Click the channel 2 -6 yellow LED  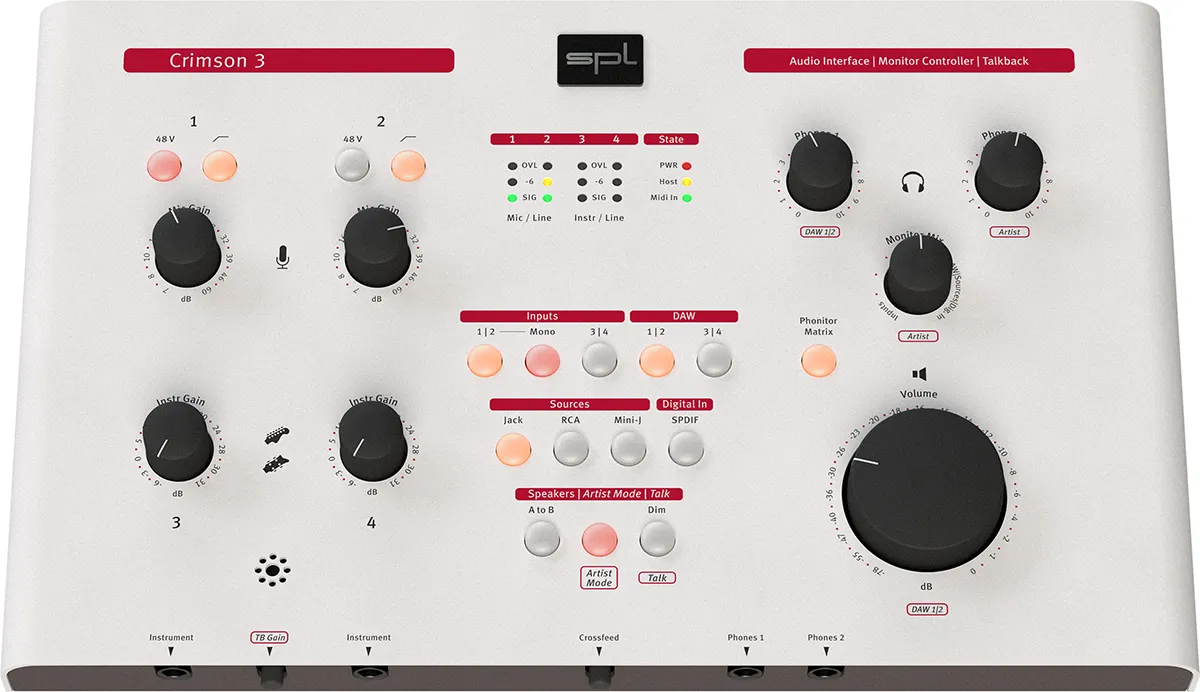[547, 182]
